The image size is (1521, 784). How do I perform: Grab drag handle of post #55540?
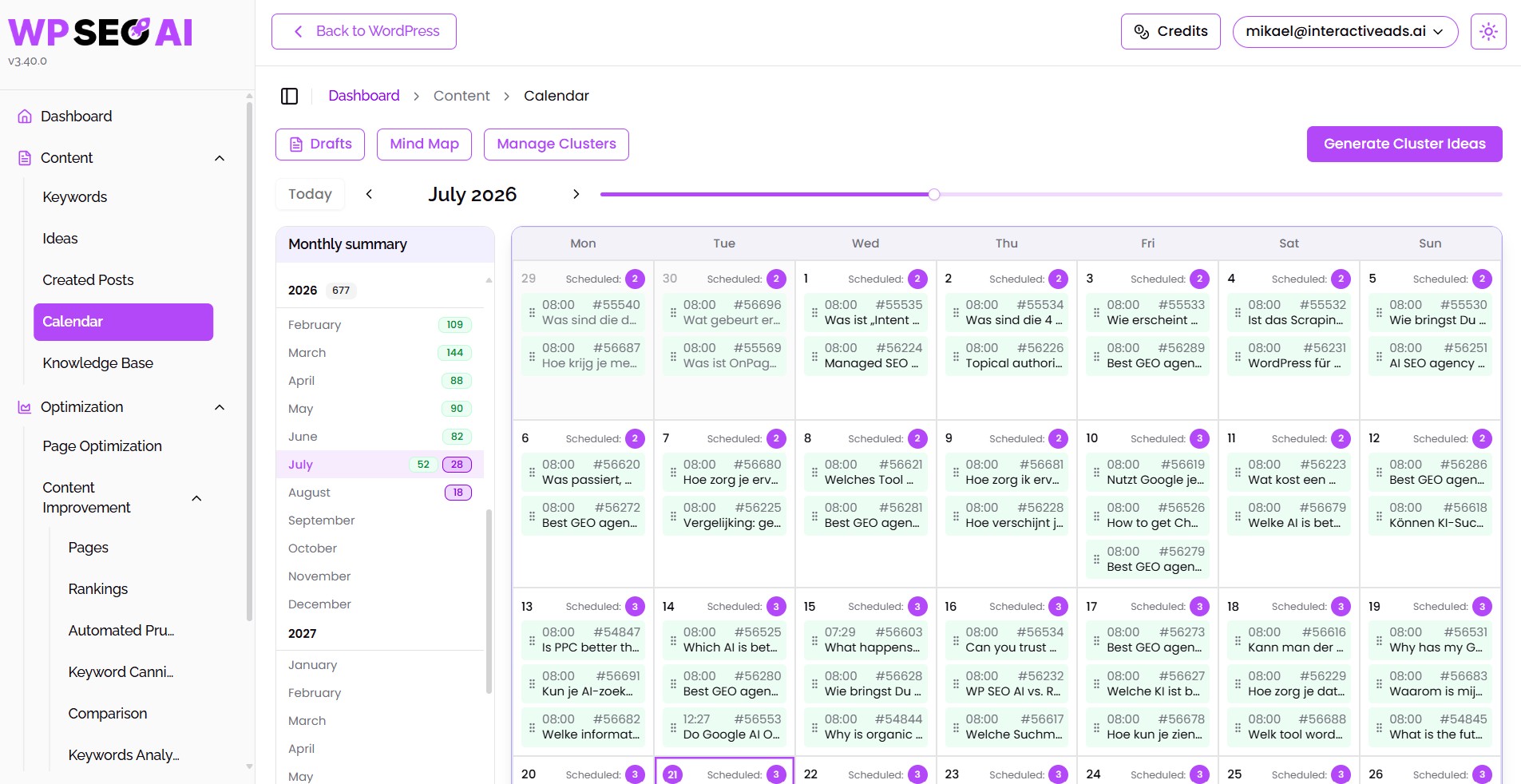click(x=532, y=312)
